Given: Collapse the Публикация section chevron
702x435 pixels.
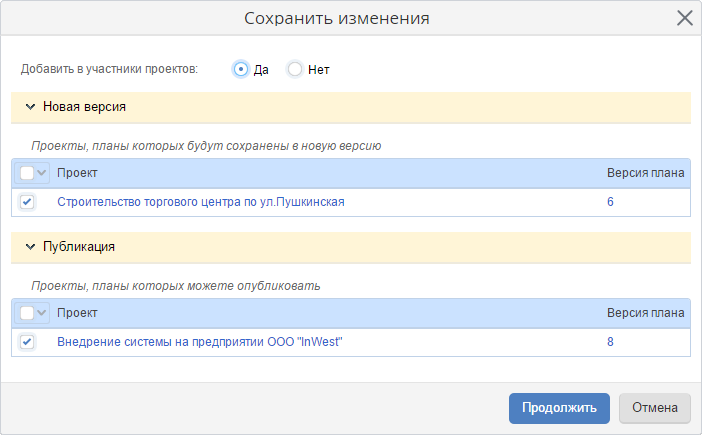Looking at the screenshot, I should (x=30, y=246).
